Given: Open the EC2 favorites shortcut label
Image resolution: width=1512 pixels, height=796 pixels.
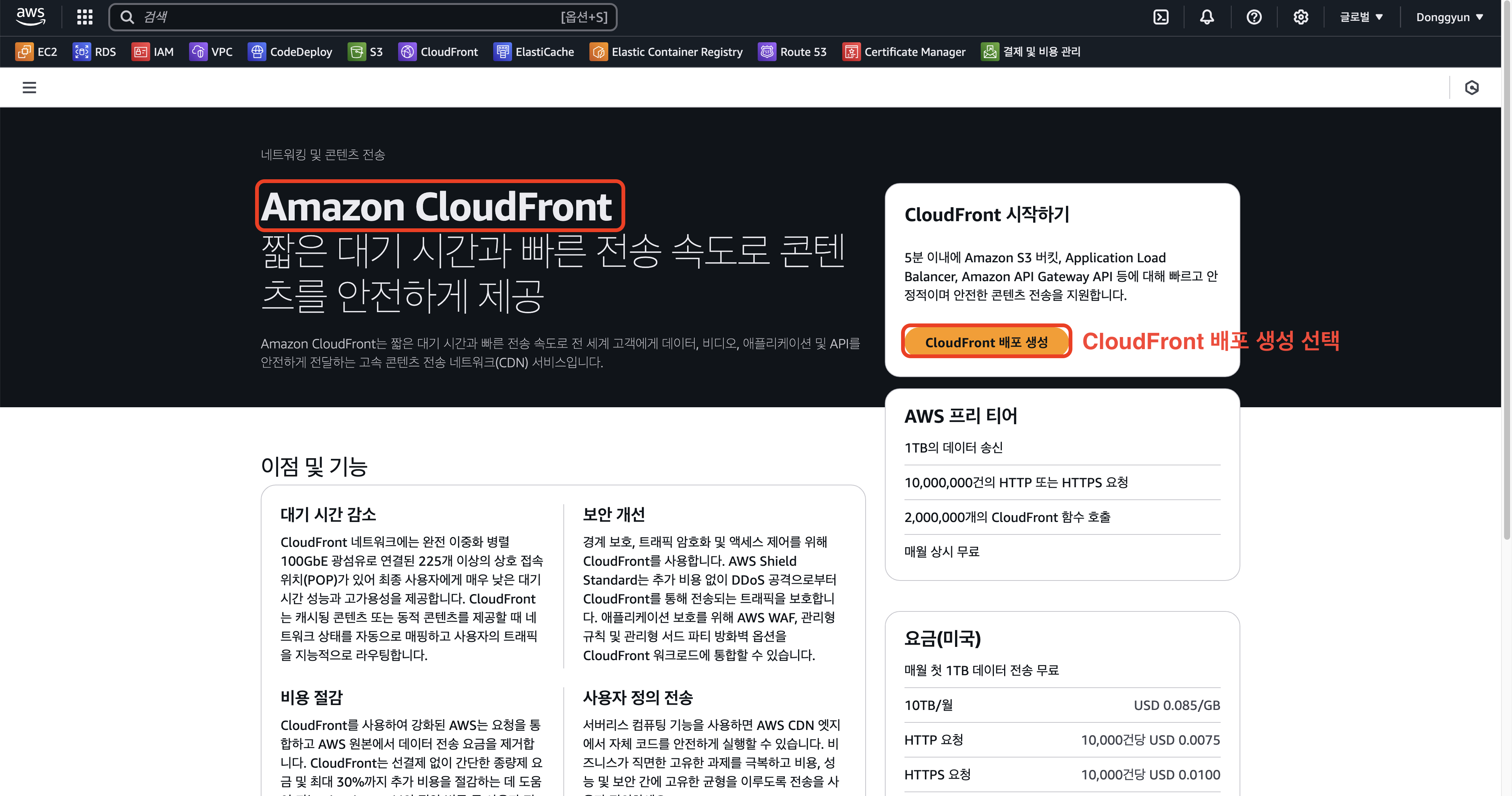Looking at the screenshot, I should coord(48,52).
